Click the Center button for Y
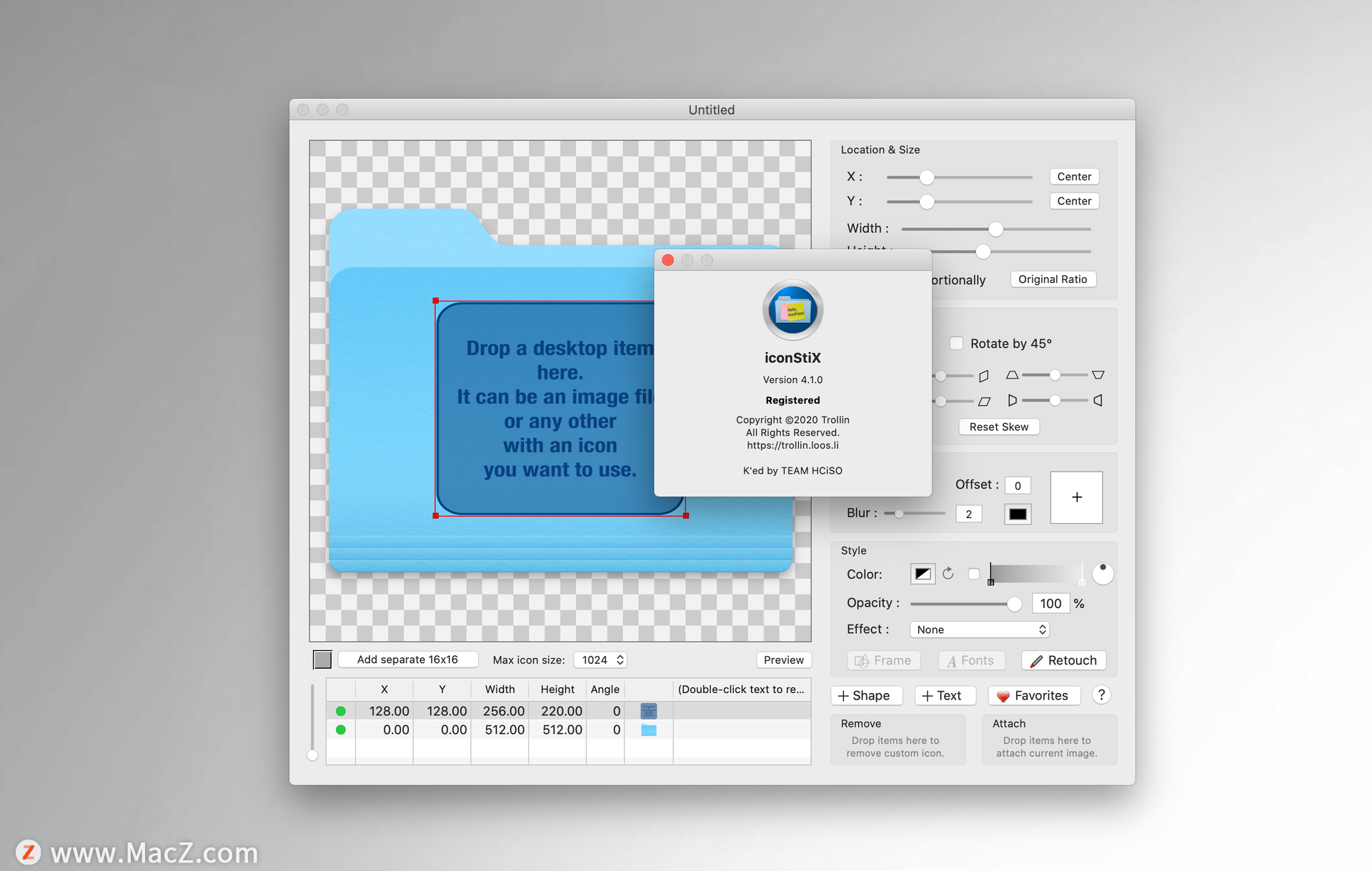Image resolution: width=1372 pixels, height=871 pixels. coord(1074,201)
